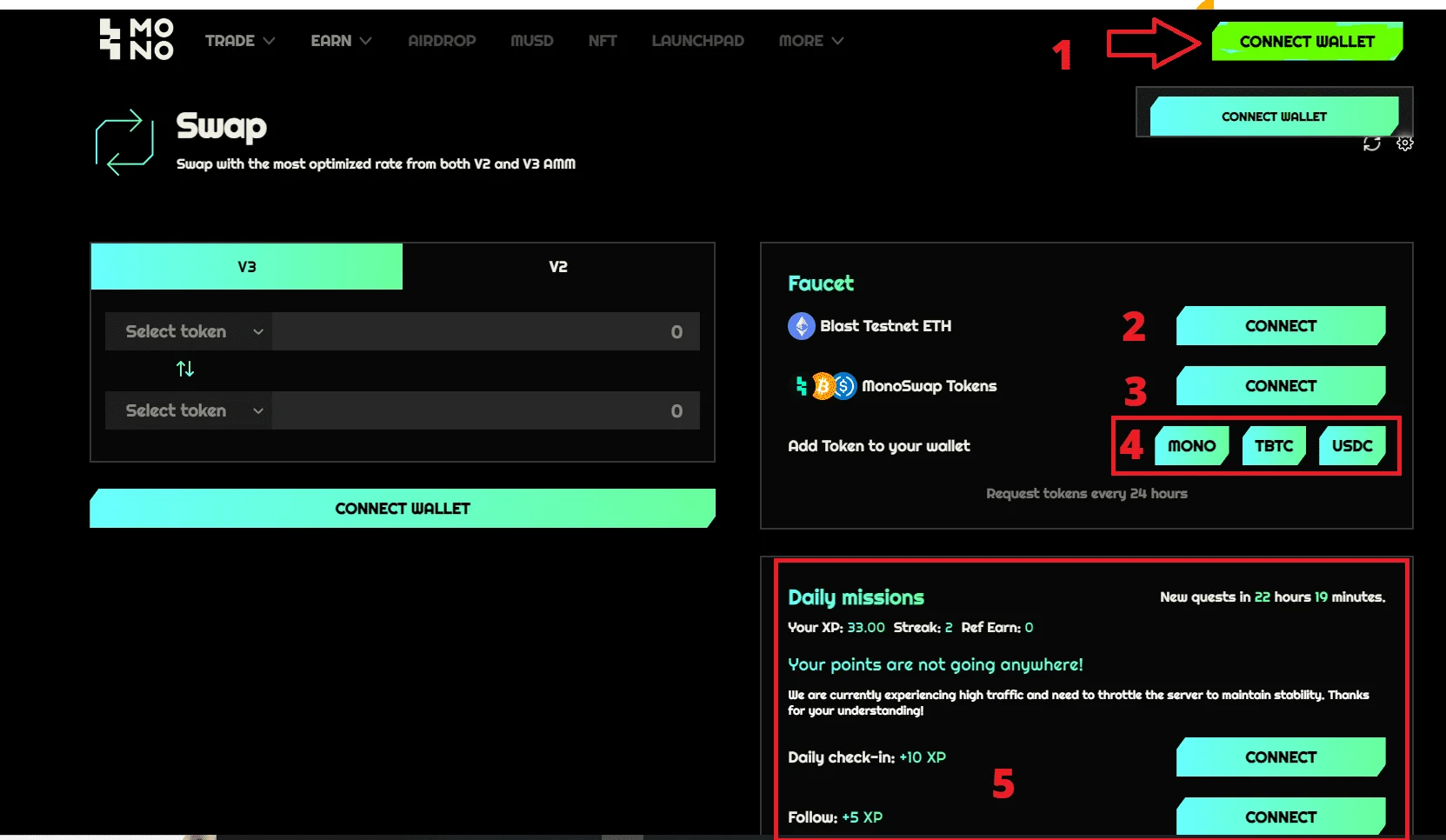
Task: Add the TBTC token to wallet
Action: 1274,446
